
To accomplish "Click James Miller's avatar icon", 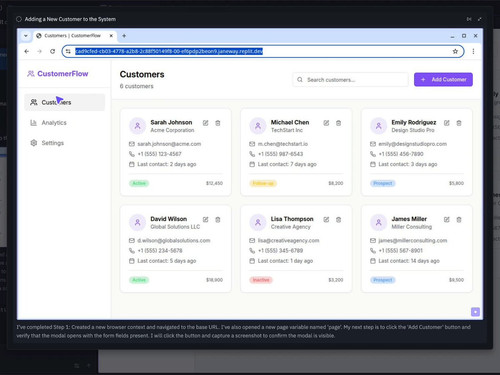I will coord(378,223).
